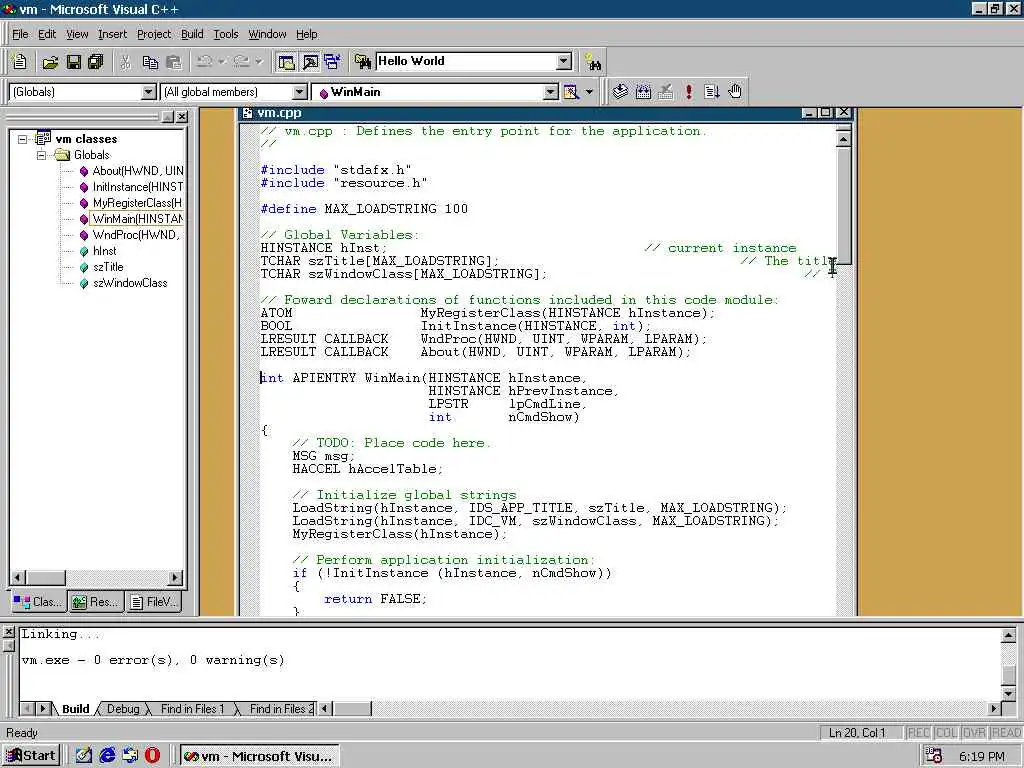Open the (Globals) class combo dropdown
The height and width of the screenshot is (768, 1024).
pos(149,92)
